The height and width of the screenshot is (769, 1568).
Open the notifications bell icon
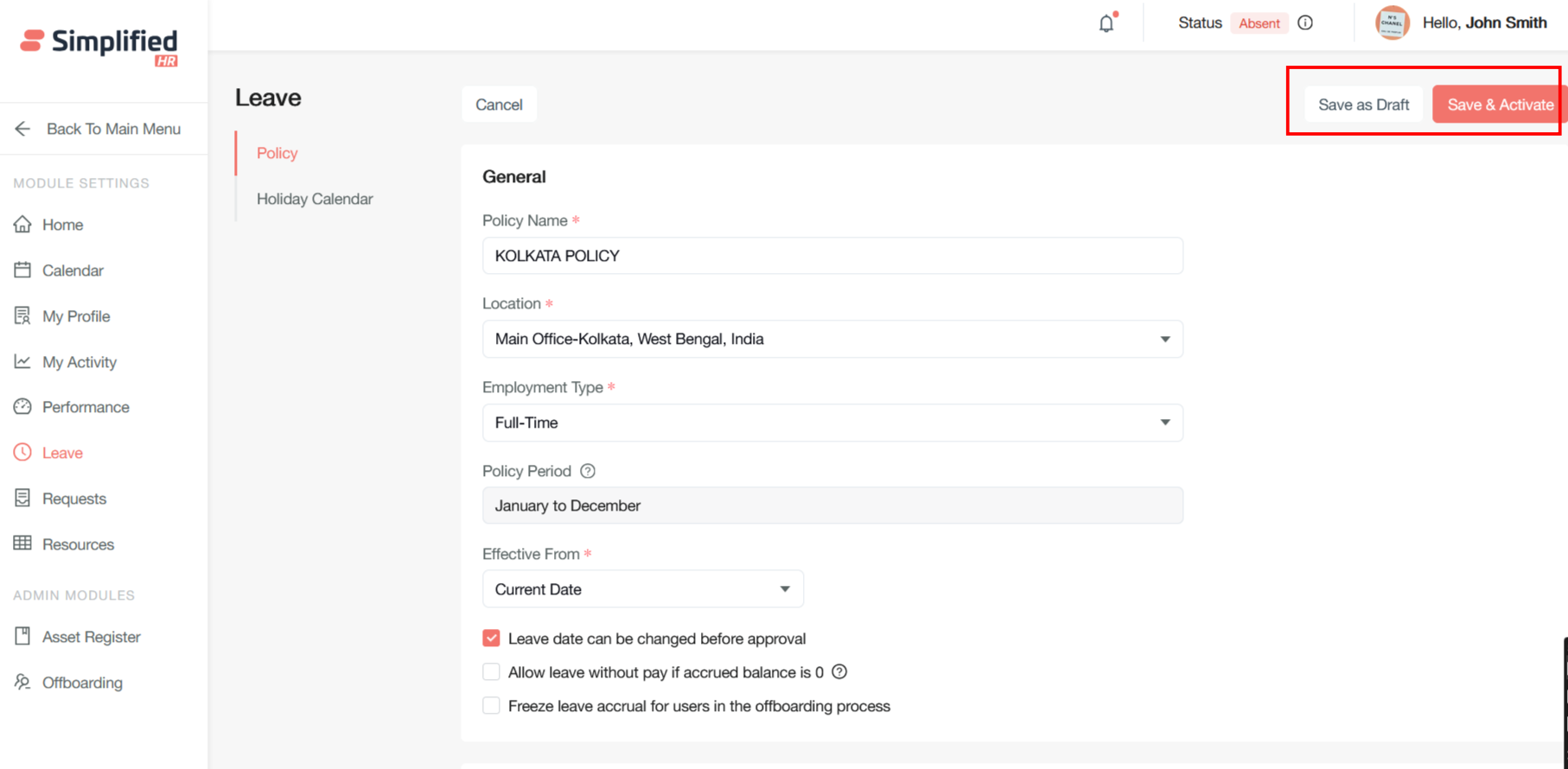pos(1106,23)
